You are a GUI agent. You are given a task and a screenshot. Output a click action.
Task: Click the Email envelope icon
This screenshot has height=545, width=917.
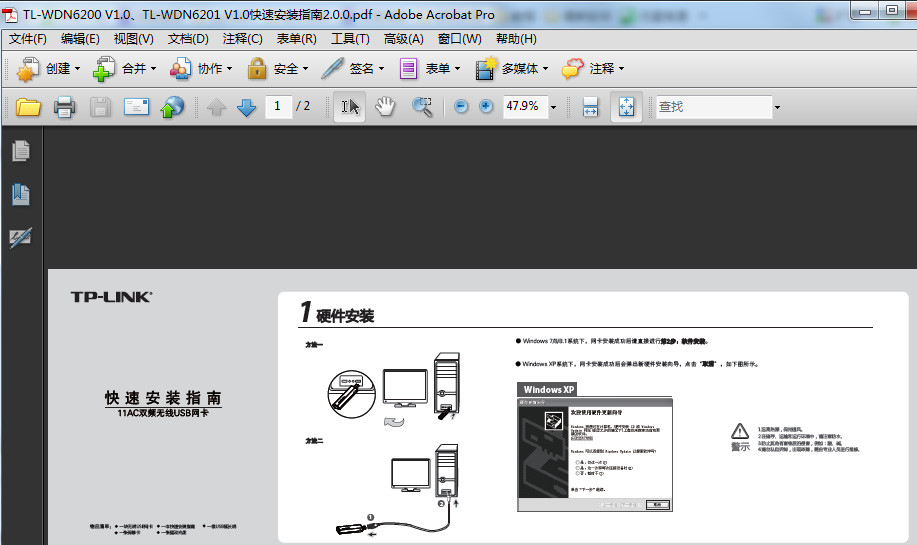click(136, 106)
